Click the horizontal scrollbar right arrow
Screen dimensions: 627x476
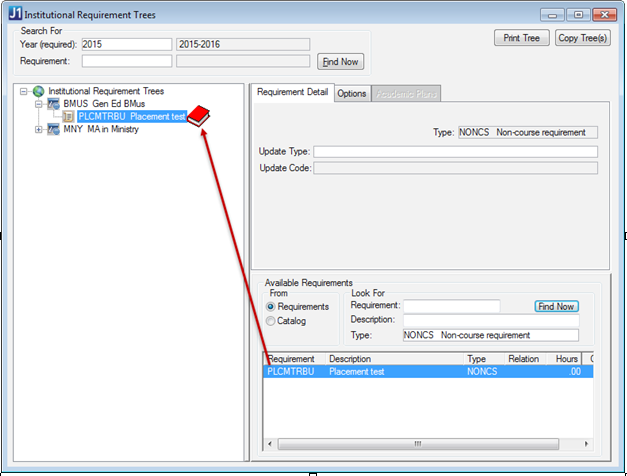point(586,444)
